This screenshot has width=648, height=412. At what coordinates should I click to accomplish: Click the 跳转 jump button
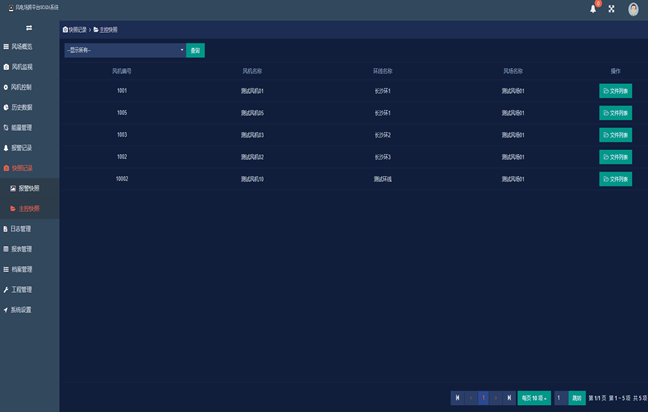pos(577,398)
